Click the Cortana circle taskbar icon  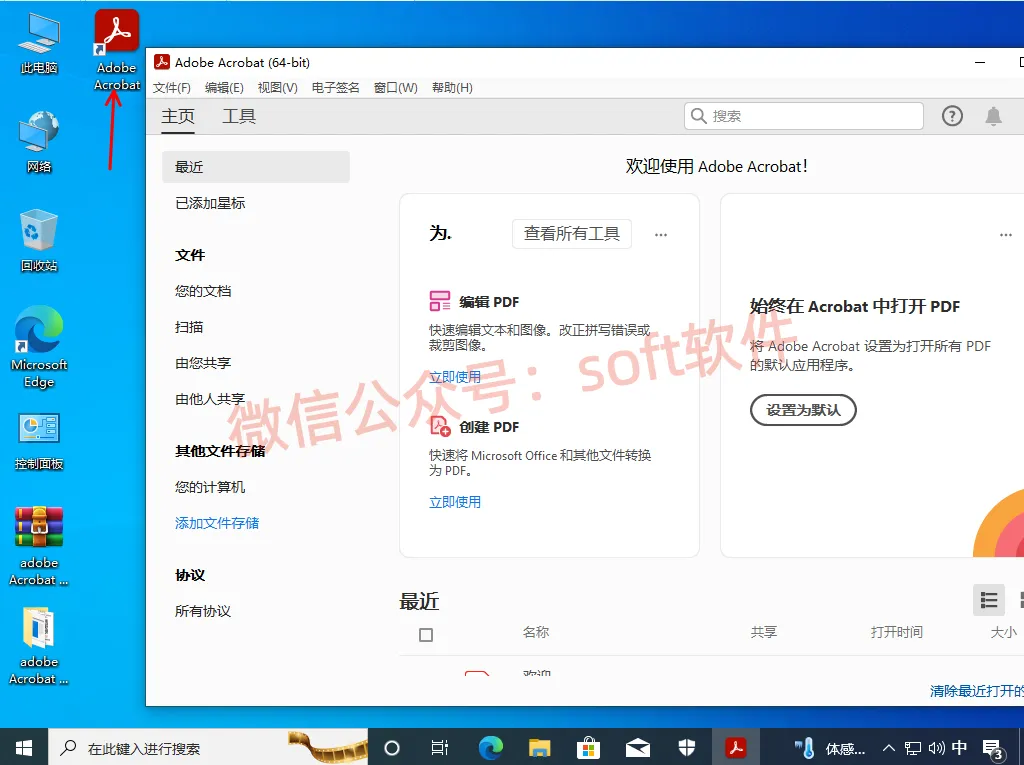(x=392, y=747)
